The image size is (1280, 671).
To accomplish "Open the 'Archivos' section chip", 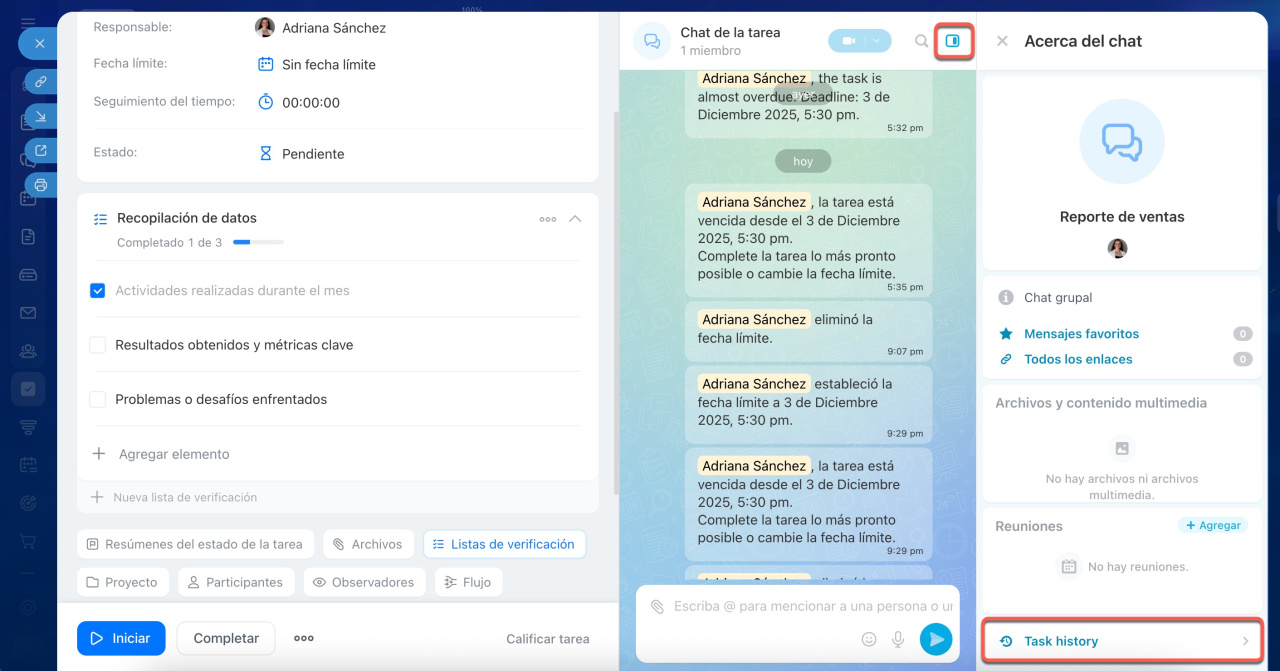I will click(368, 544).
